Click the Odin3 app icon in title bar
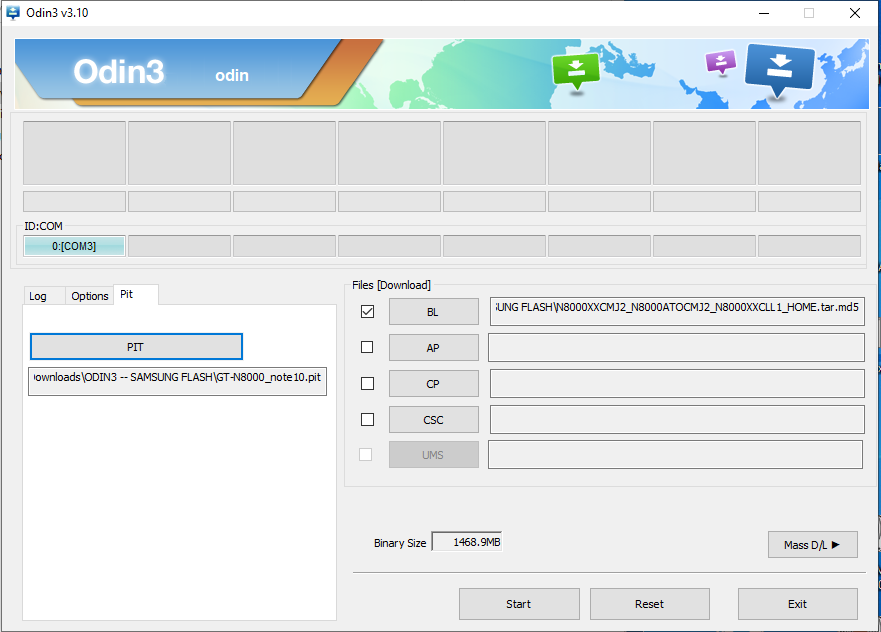The image size is (881, 632). pyautogui.click(x=12, y=12)
